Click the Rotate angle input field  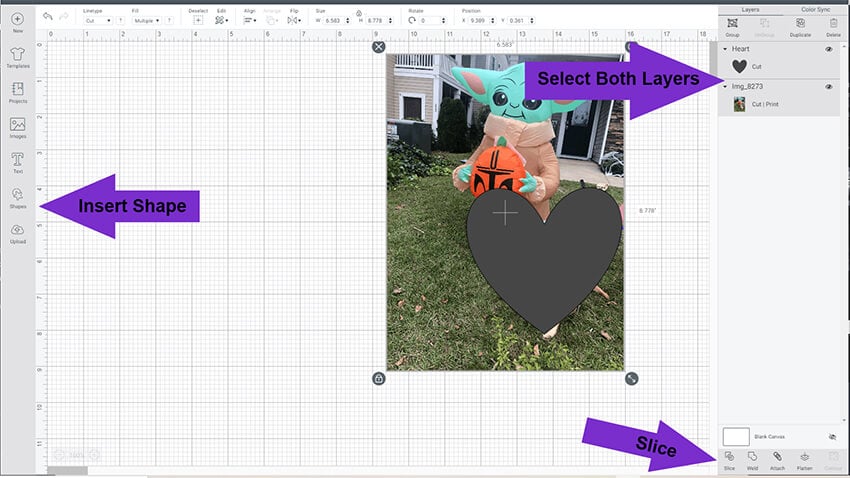click(430, 21)
